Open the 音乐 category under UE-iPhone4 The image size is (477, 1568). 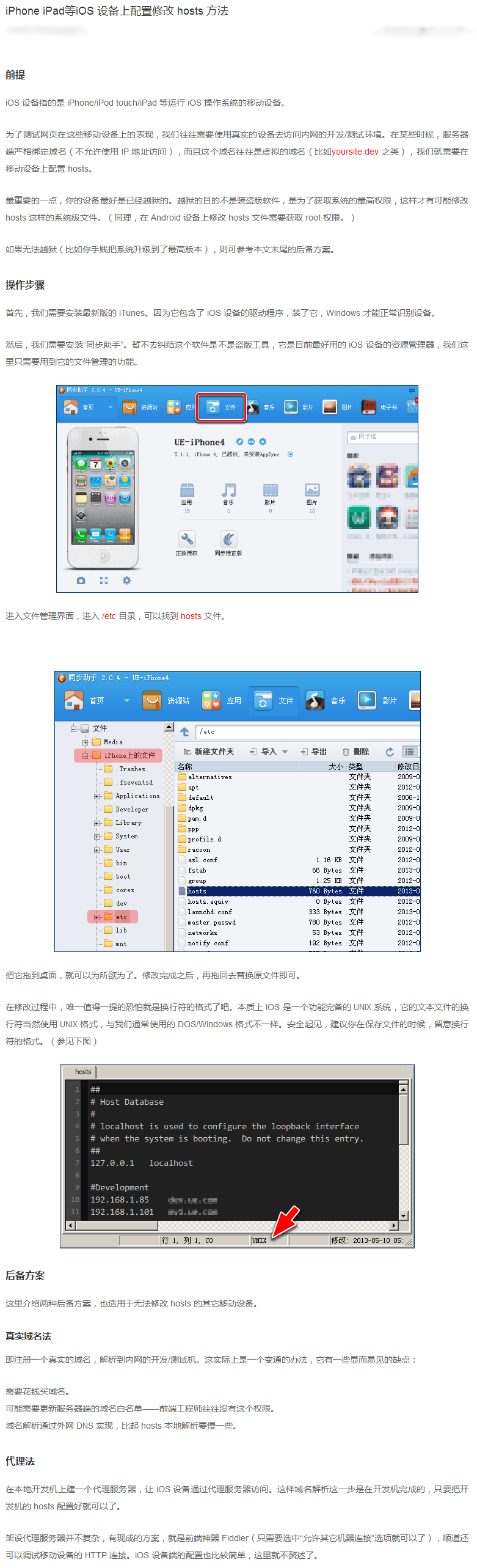click(229, 497)
